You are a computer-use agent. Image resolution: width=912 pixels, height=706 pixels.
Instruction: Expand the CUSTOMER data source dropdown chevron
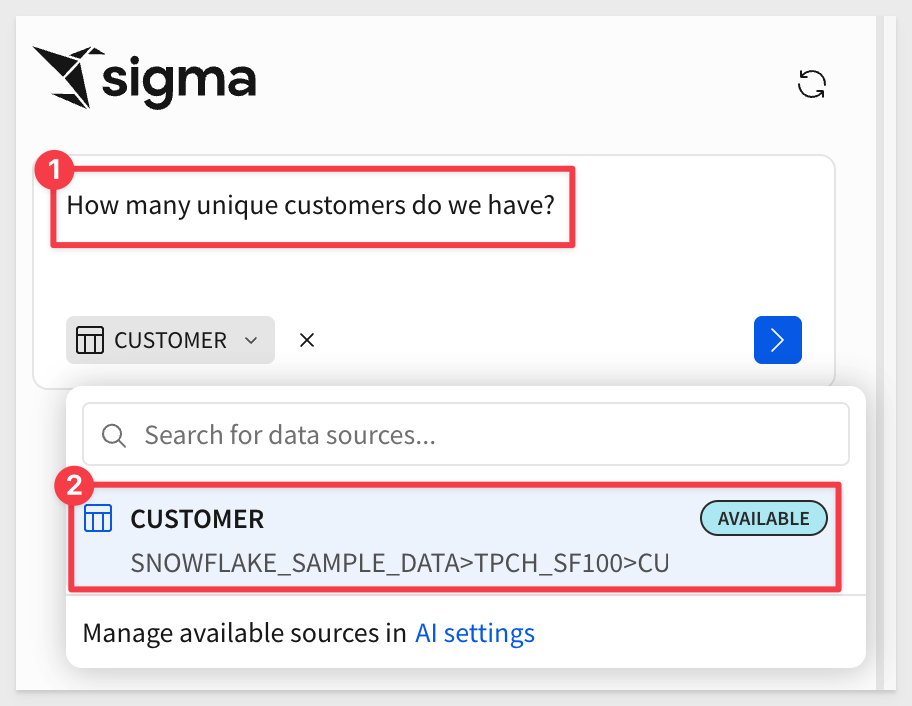click(x=251, y=340)
